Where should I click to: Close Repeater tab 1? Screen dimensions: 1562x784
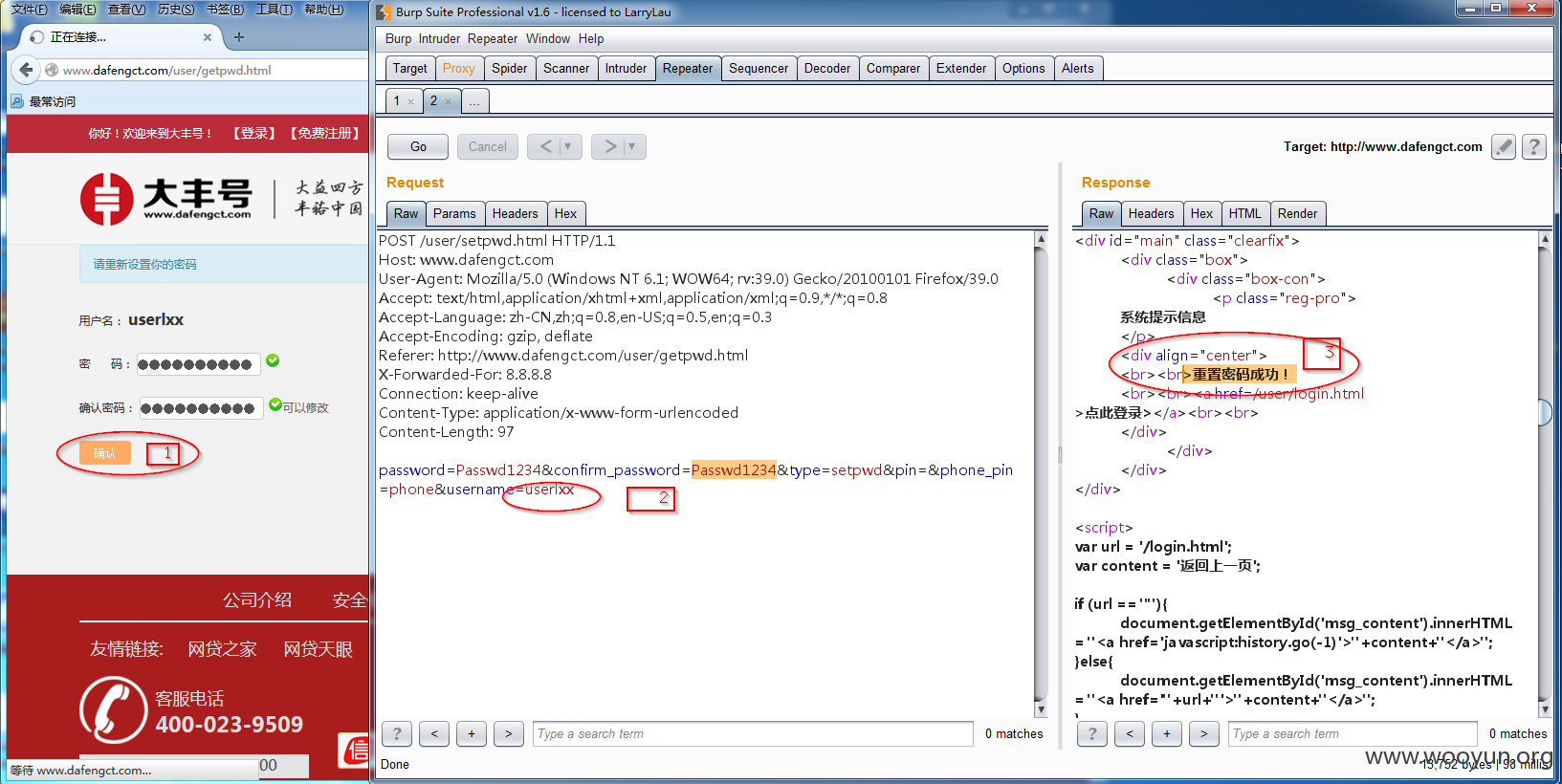click(x=411, y=101)
